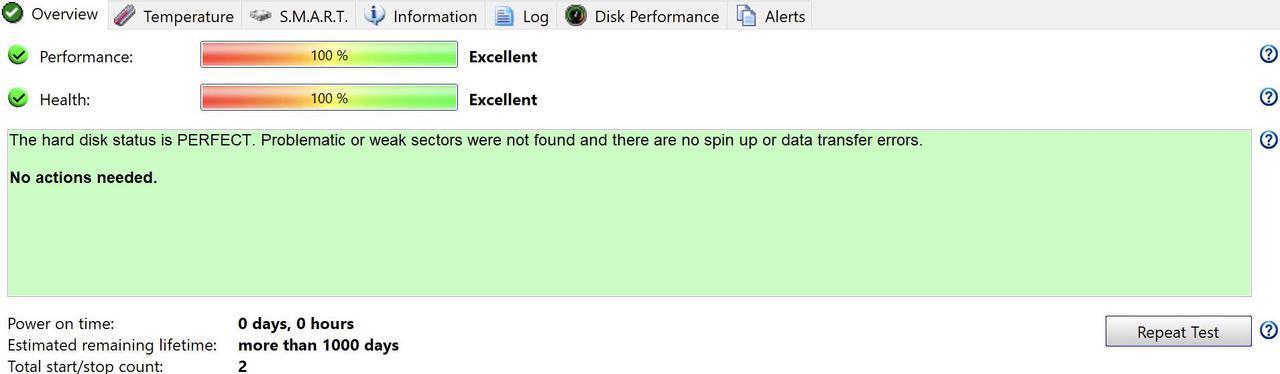Open help for the Health row
The image size is (1280, 374).
[1269, 97]
